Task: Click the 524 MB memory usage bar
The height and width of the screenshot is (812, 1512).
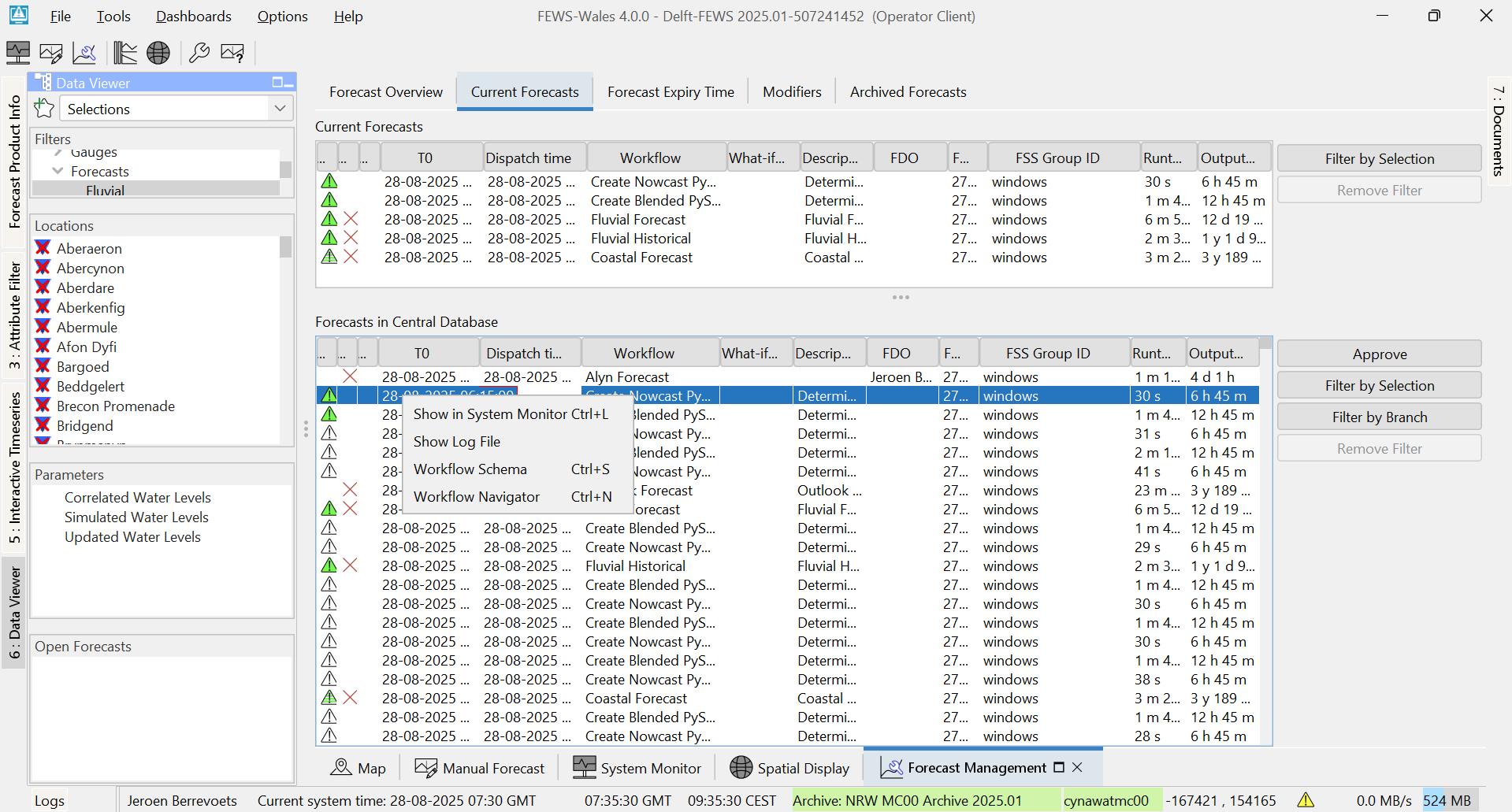Action: 1447,800
